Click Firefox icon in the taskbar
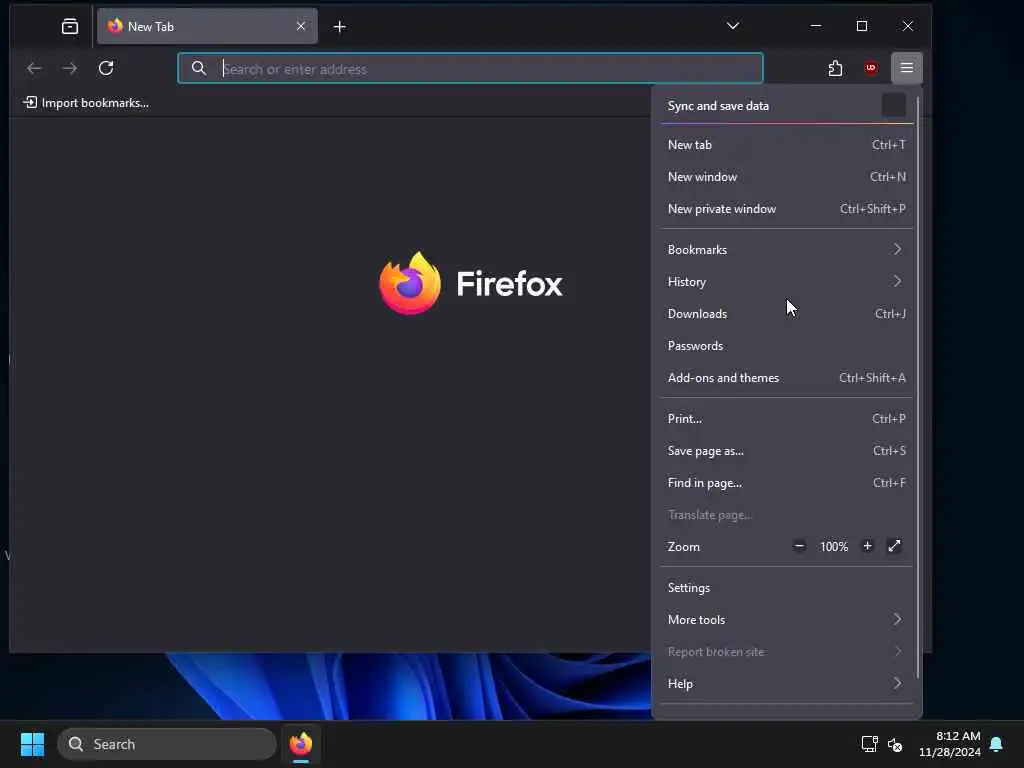Viewport: 1024px width, 768px height. coord(301,744)
